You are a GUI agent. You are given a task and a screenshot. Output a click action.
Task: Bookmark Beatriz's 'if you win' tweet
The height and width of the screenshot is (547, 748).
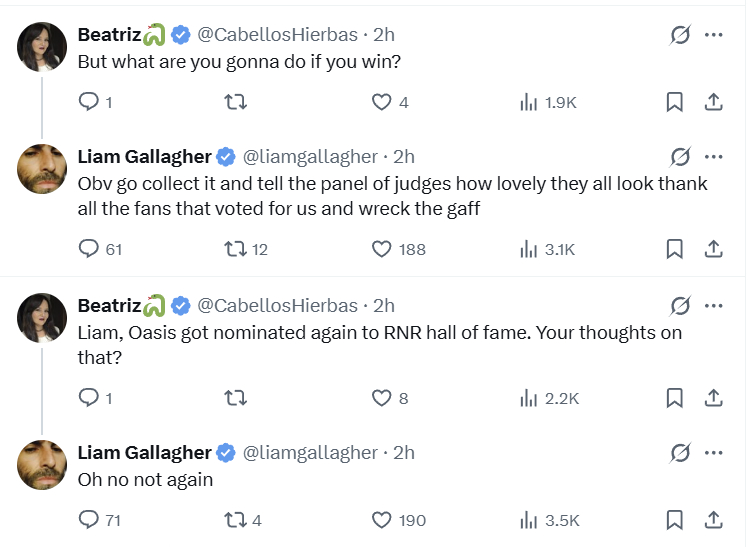tap(675, 102)
